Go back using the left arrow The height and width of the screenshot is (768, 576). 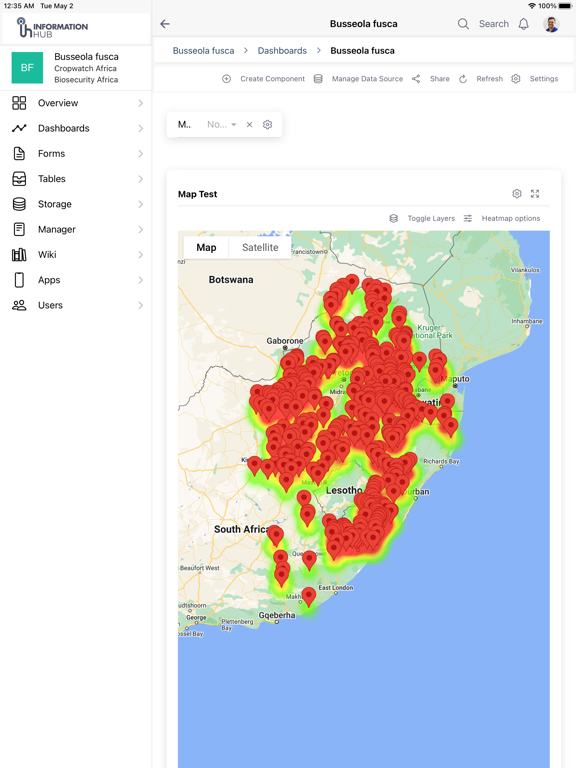point(165,24)
